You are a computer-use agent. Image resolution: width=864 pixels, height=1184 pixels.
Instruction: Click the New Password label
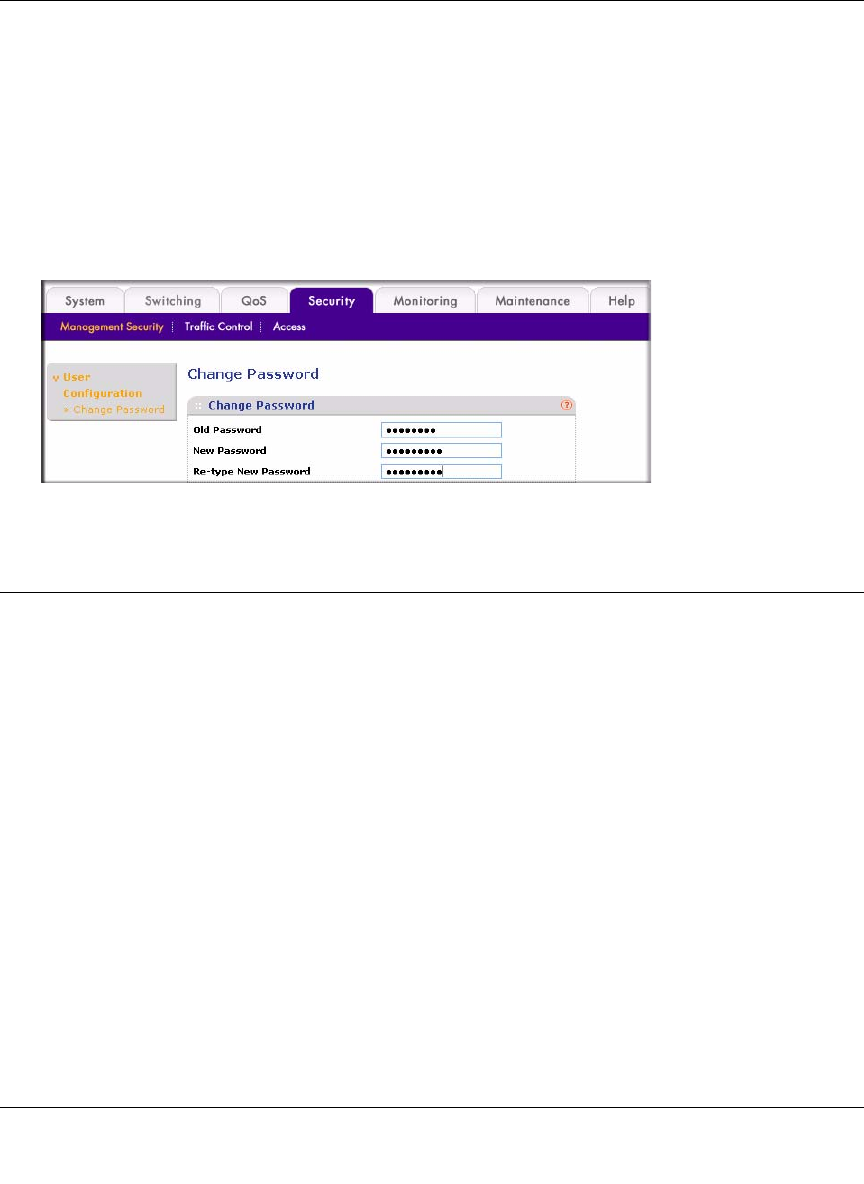[x=230, y=451]
